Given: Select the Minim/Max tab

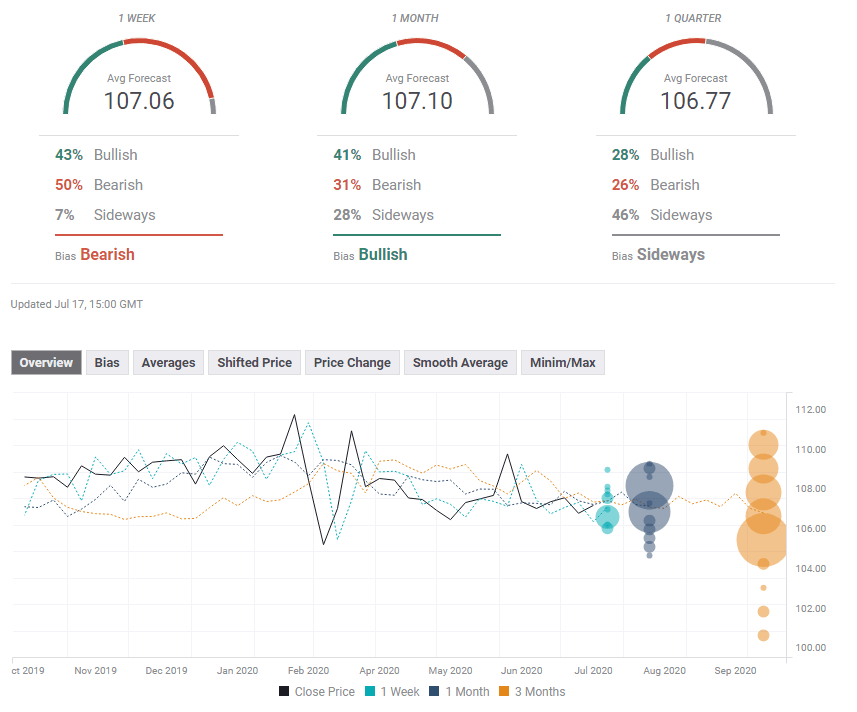Looking at the screenshot, I should [x=563, y=363].
